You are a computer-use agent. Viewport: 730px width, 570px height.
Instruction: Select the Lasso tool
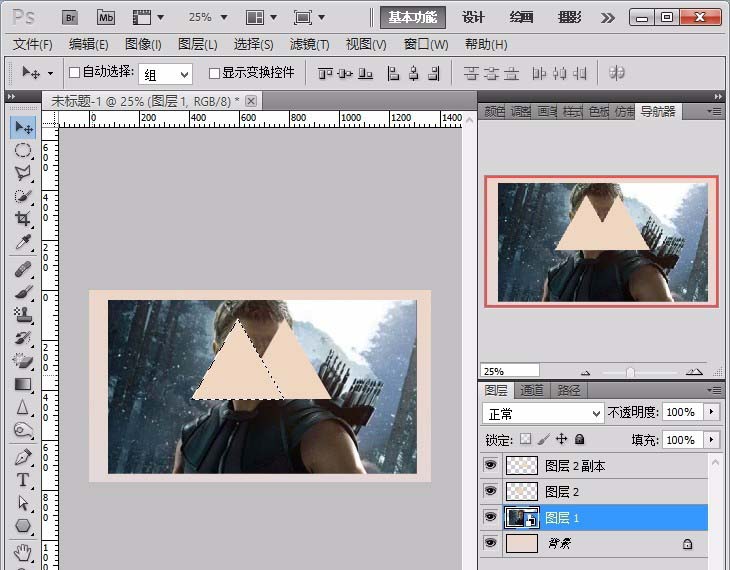(23, 173)
